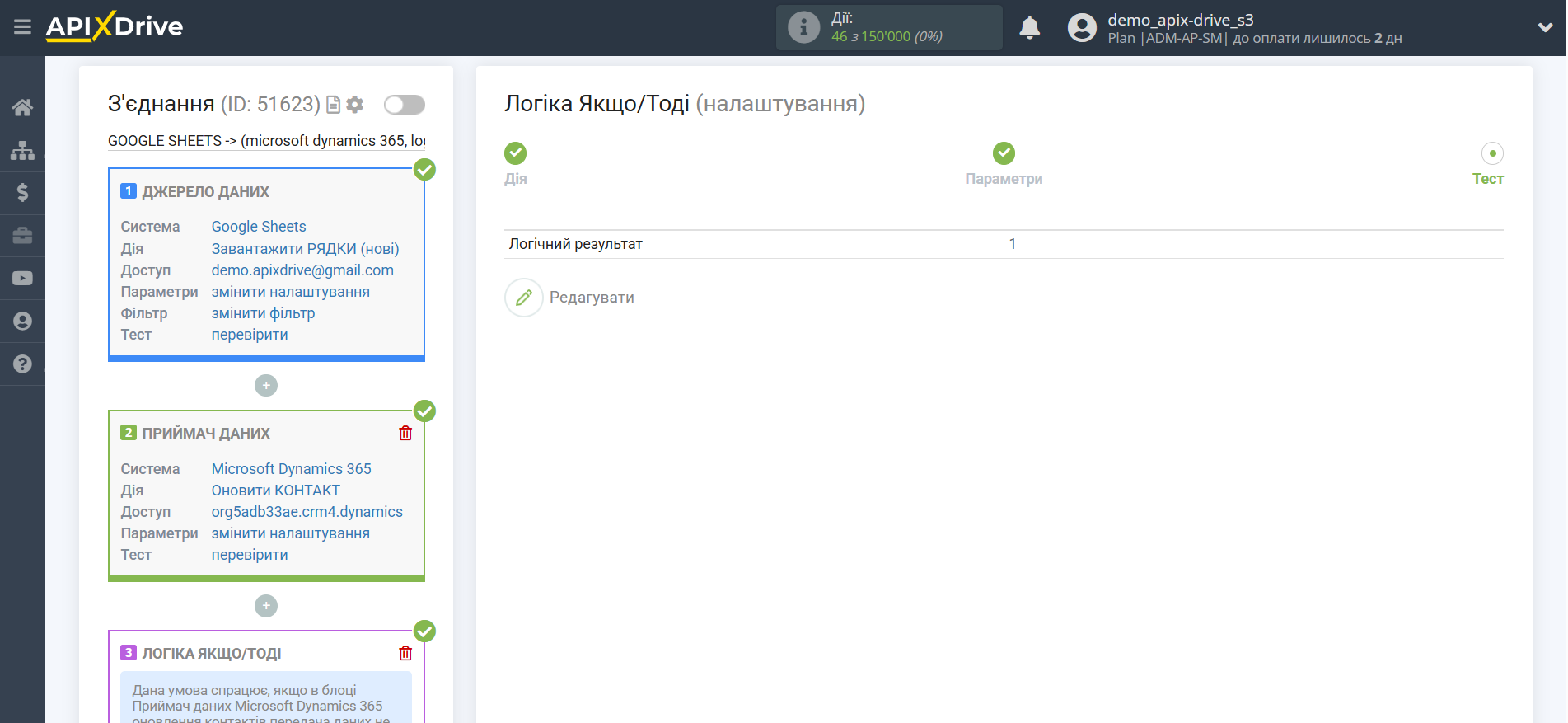
Task: Click the Дія step checkmark circle
Action: coord(515,153)
